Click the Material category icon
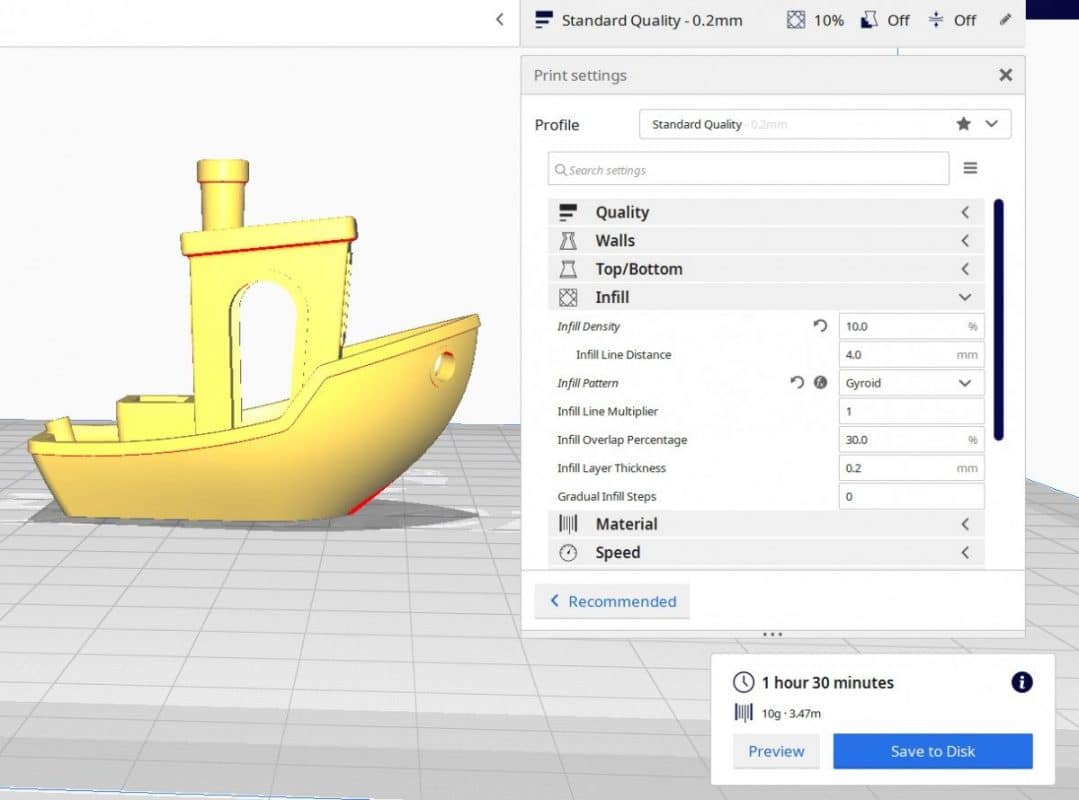The height and width of the screenshot is (800, 1079). pyautogui.click(x=568, y=524)
